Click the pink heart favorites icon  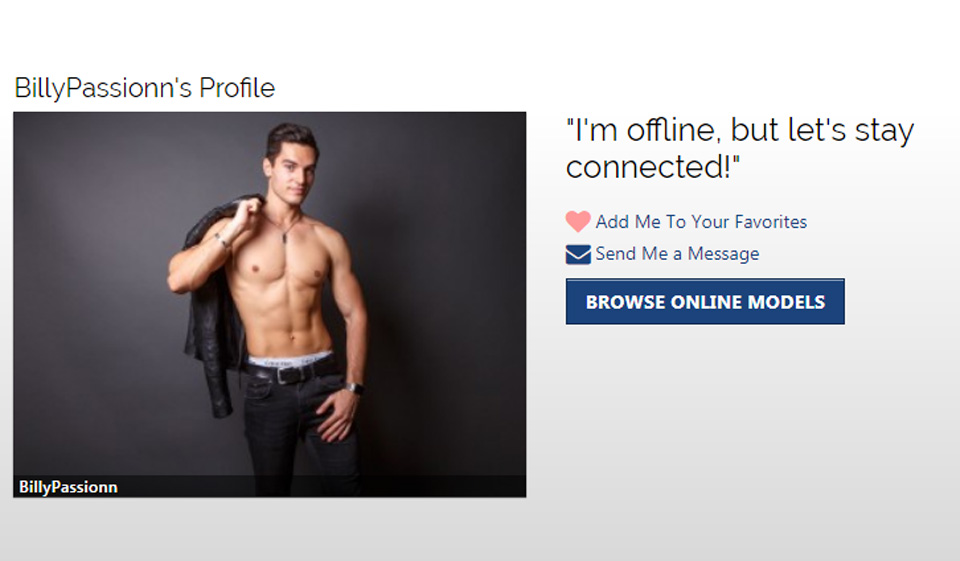pos(578,221)
